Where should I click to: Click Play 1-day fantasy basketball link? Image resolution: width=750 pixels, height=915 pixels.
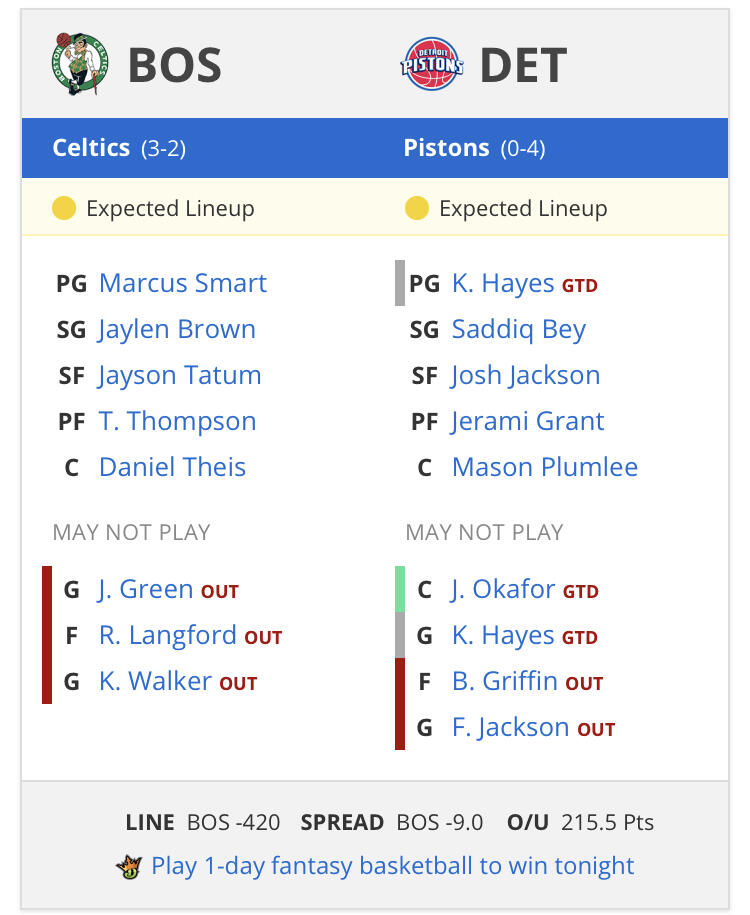392,866
